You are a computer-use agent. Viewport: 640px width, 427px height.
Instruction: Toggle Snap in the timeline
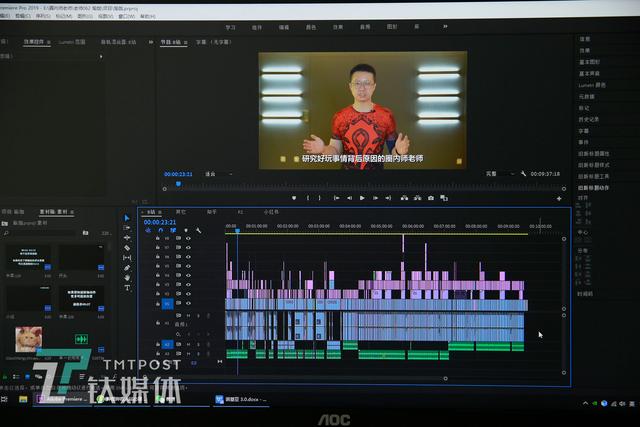click(x=160, y=231)
